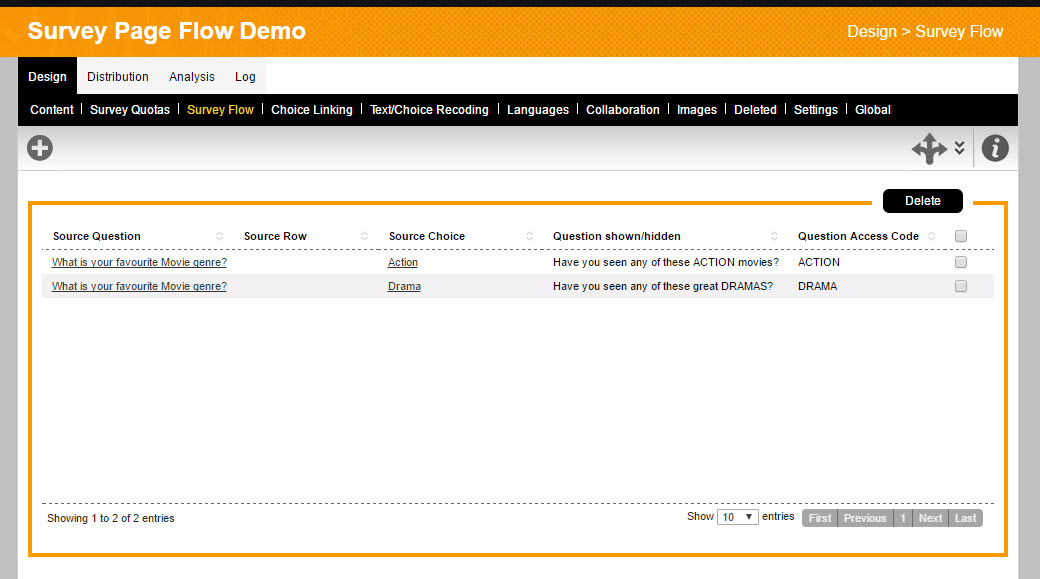This screenshot has height=579, width=1040.
Task: Expand the double chevron down arrow
Action: coord(959,149)
